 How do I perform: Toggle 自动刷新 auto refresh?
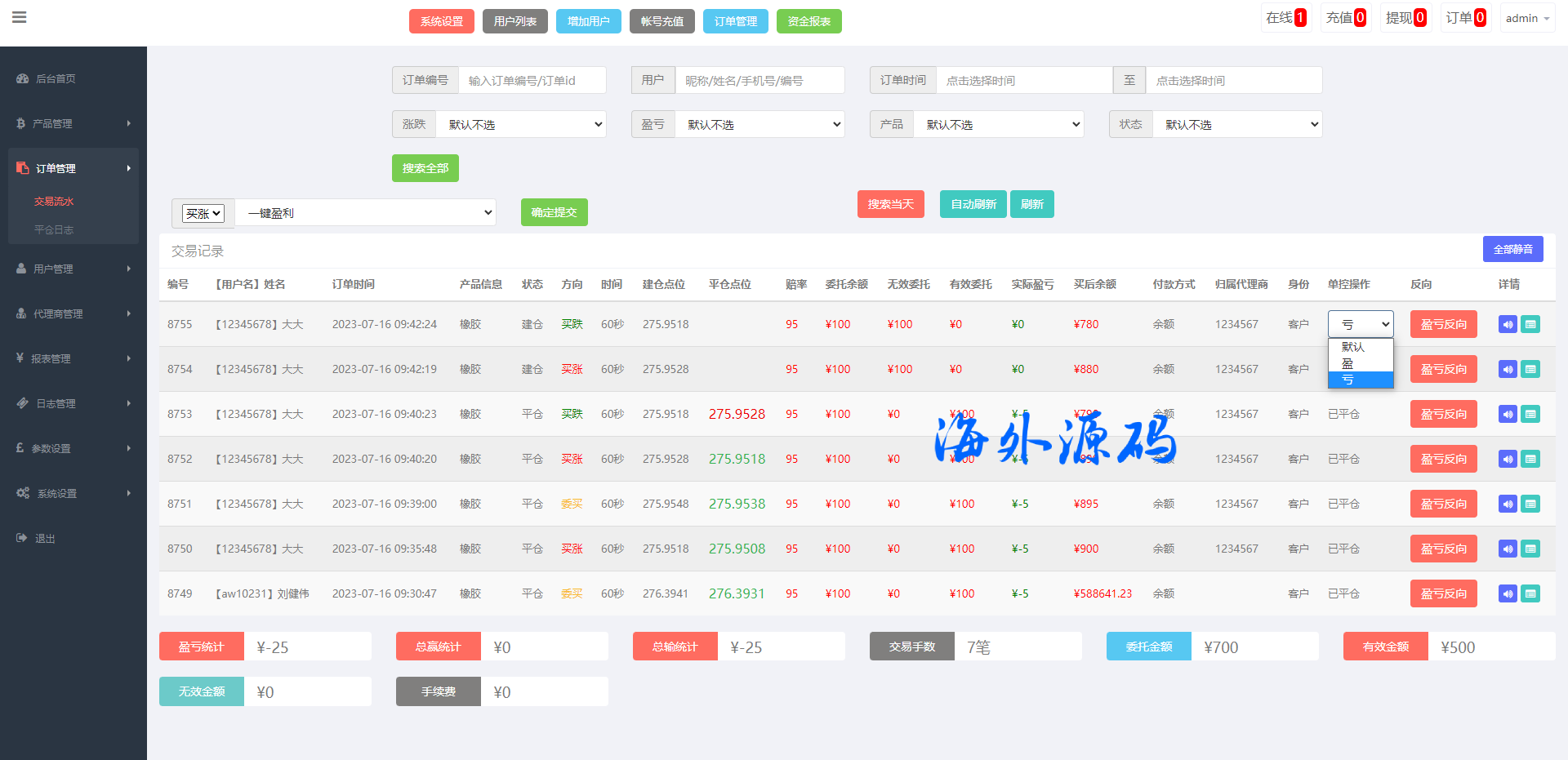tap(973, 204)
